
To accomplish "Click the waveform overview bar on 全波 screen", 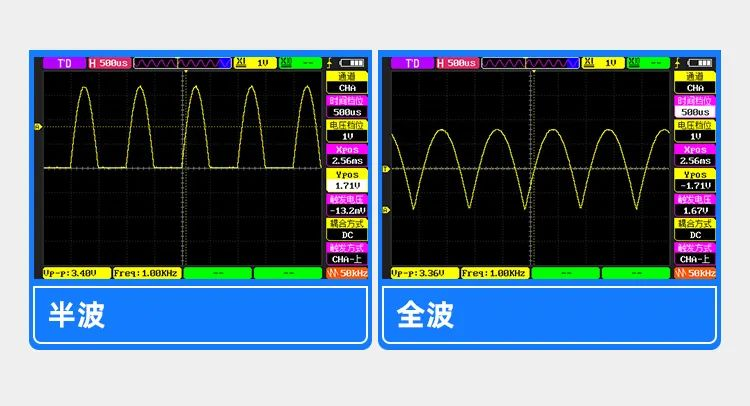I will [530, 63].
